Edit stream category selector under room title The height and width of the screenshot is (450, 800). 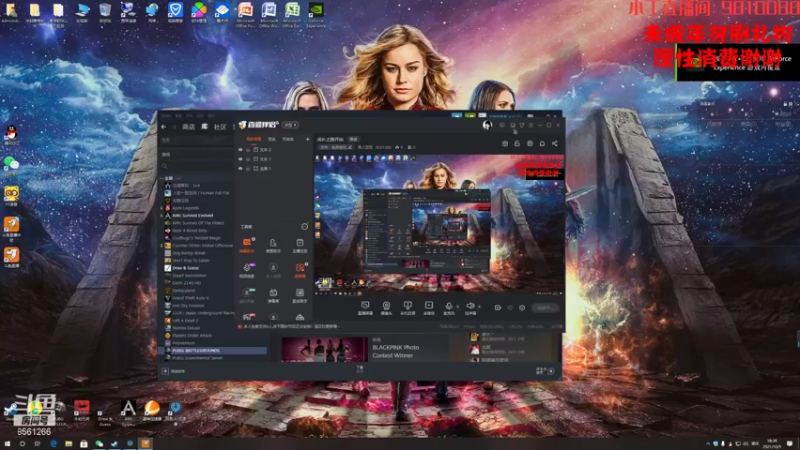click(335, 147)
